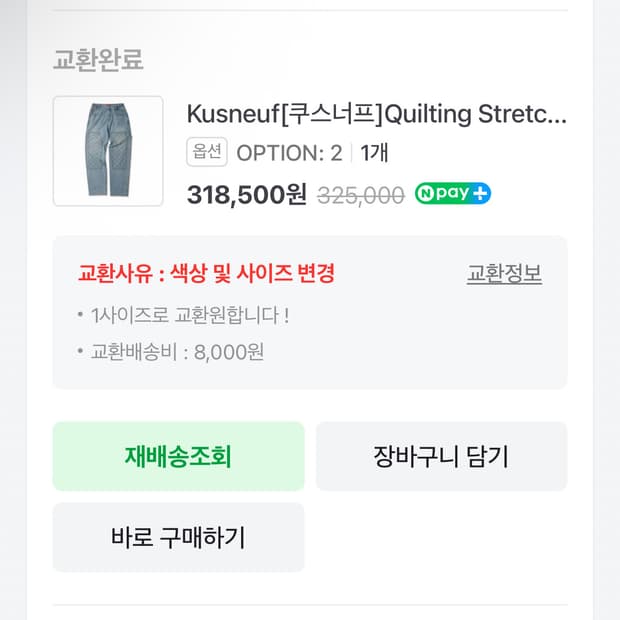Click the blue plus icon on the pay badge
The width and height of the screenshot is (620, 620).
pos(480,194)
